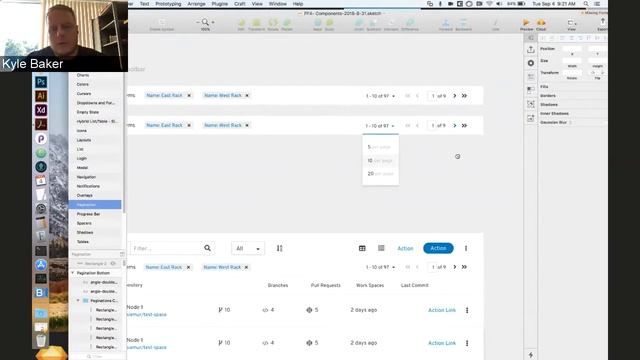
Task: Remove East Rack chip in second pagination bar
Action: [189, 125]
